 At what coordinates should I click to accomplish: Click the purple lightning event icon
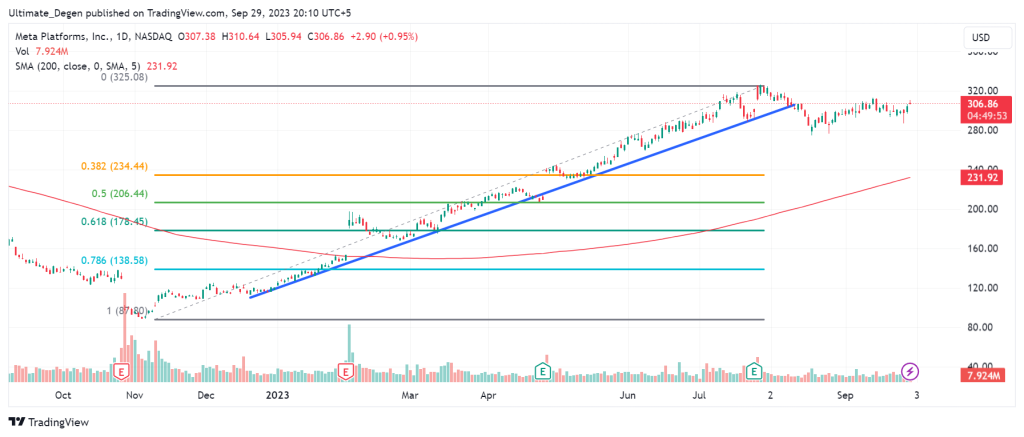click(910, 372)
